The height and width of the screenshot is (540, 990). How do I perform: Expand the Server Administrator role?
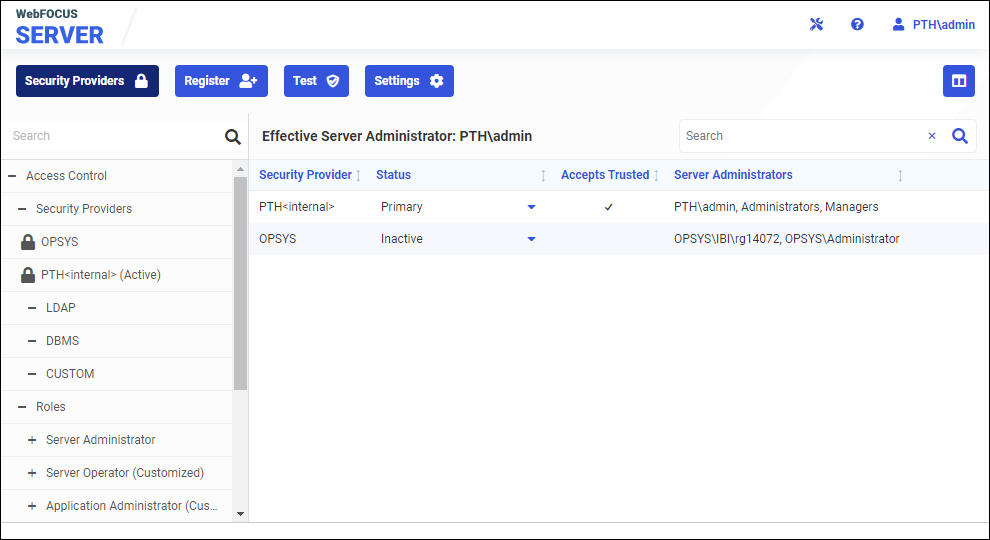32,440
